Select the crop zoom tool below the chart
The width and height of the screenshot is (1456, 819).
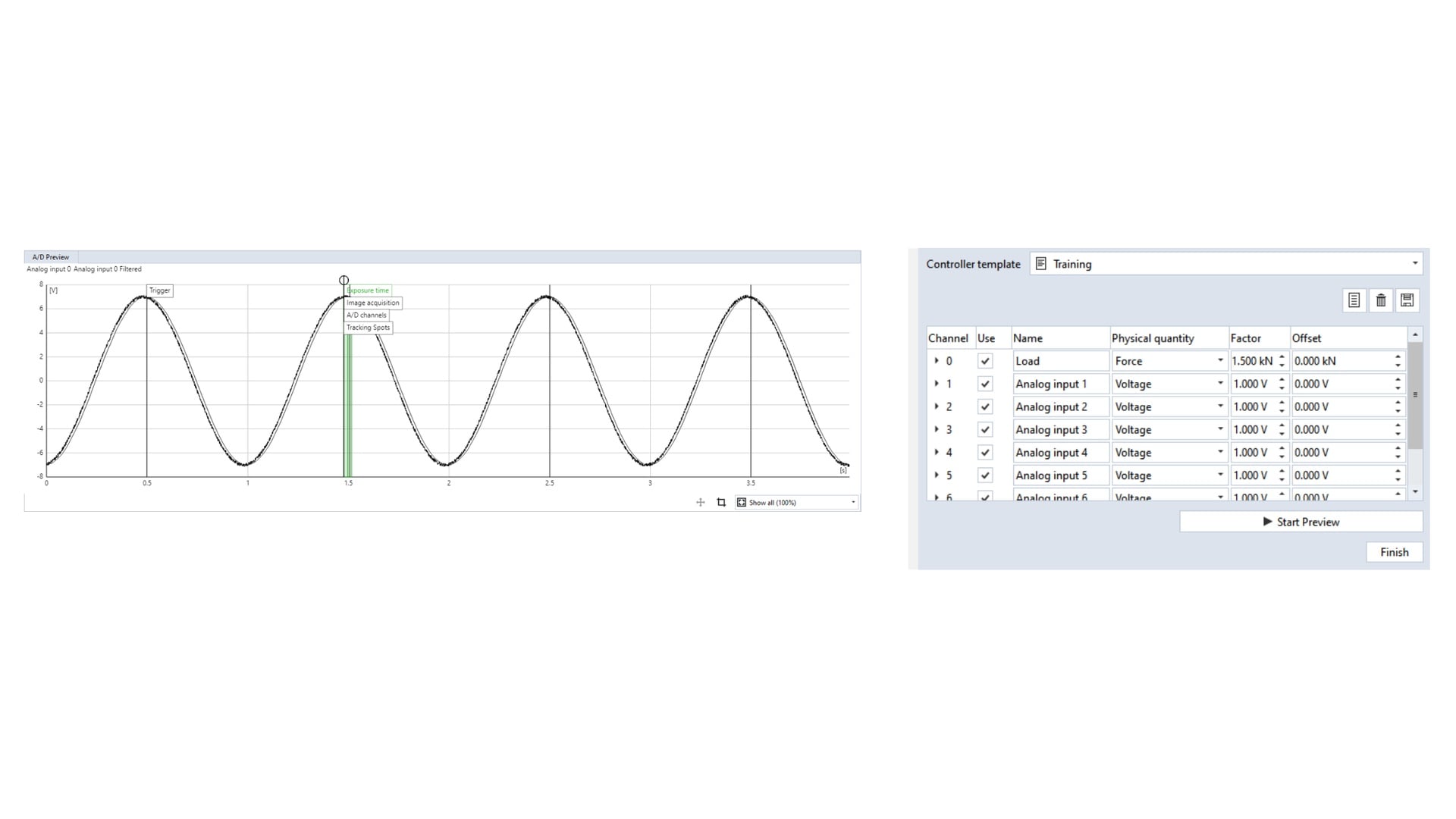721,503
